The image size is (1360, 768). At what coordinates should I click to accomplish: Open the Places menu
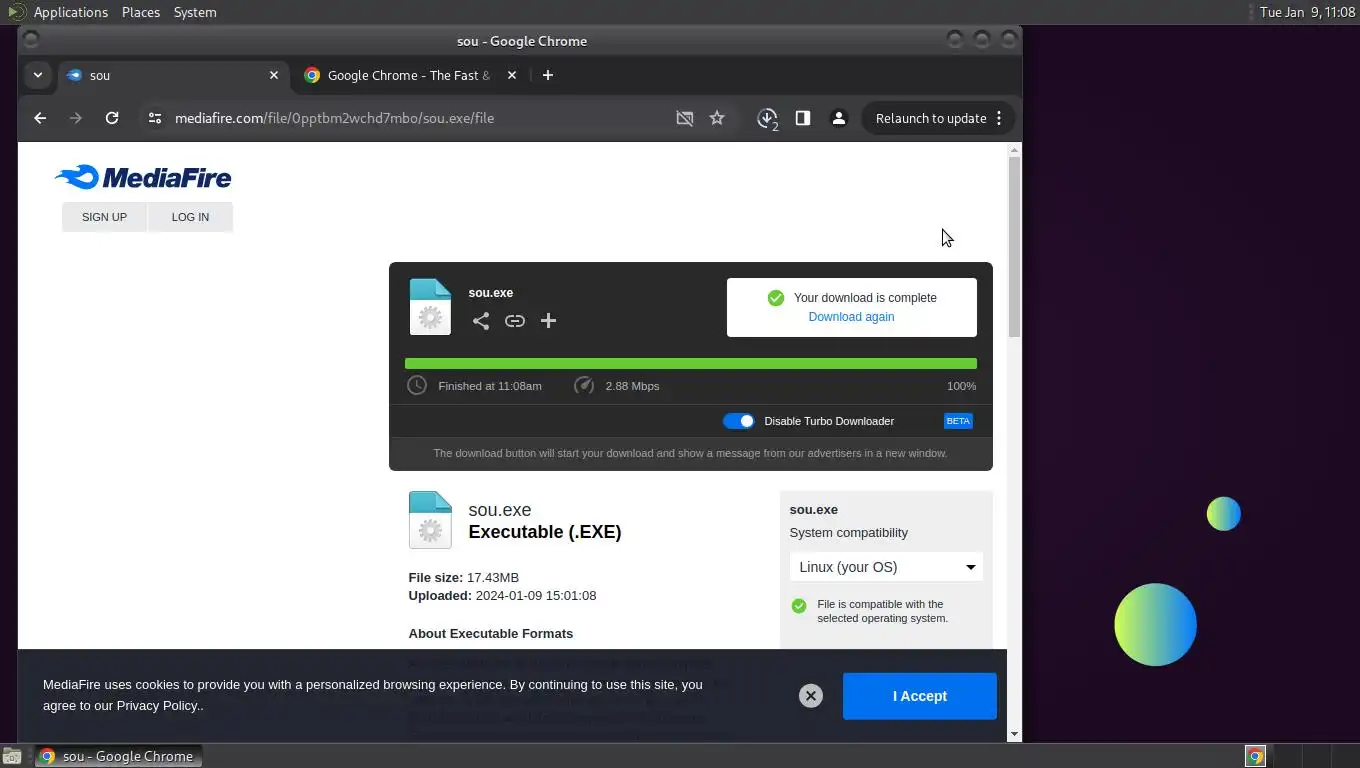coord(141,12)
